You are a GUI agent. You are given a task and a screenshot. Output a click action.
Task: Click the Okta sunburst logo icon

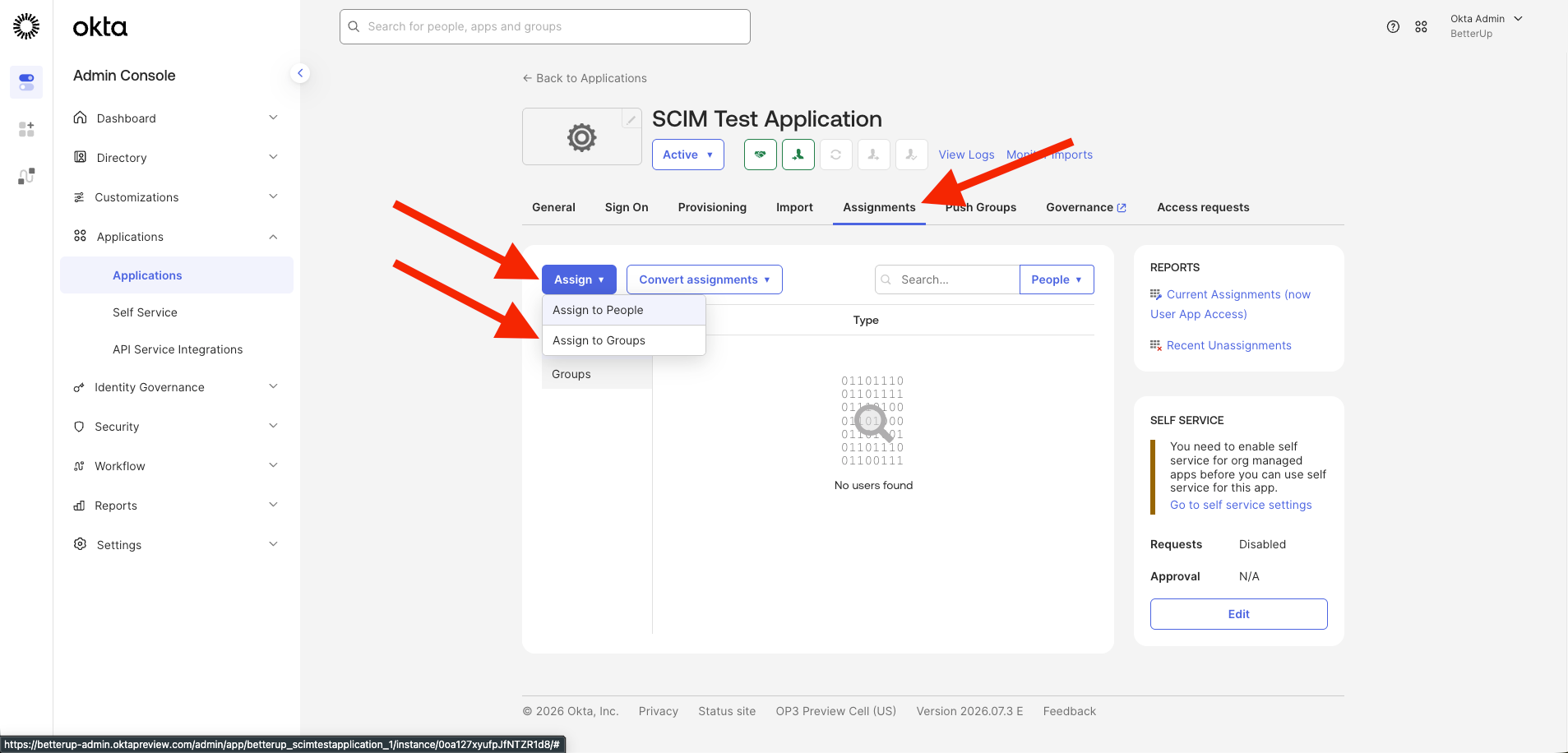point(26,26)
